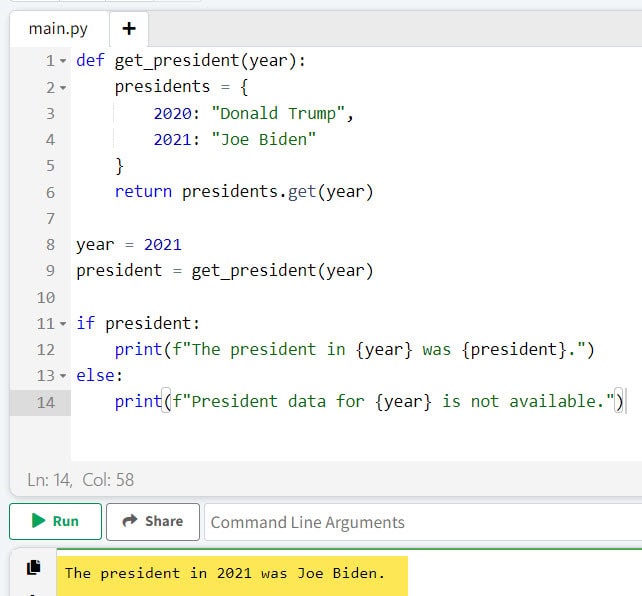
Task: Click the Run button's green play triangle
Action: click(38, 521)
